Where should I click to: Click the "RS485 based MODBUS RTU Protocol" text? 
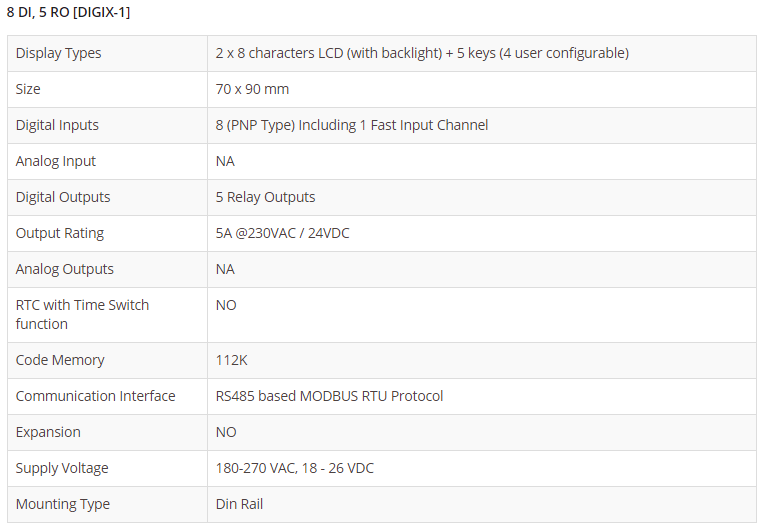pos(329,396)
